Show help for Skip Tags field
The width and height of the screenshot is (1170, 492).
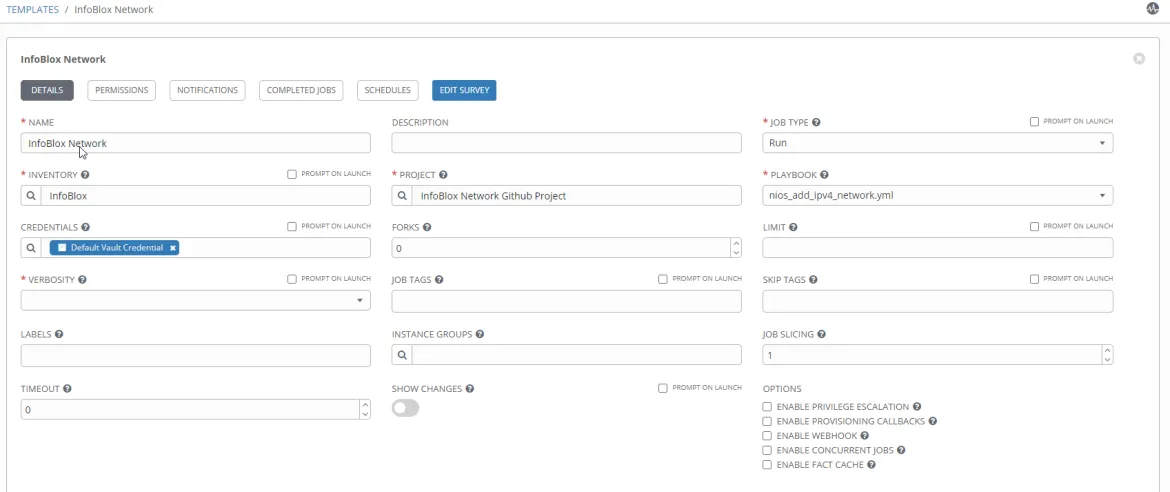point(813,279)
